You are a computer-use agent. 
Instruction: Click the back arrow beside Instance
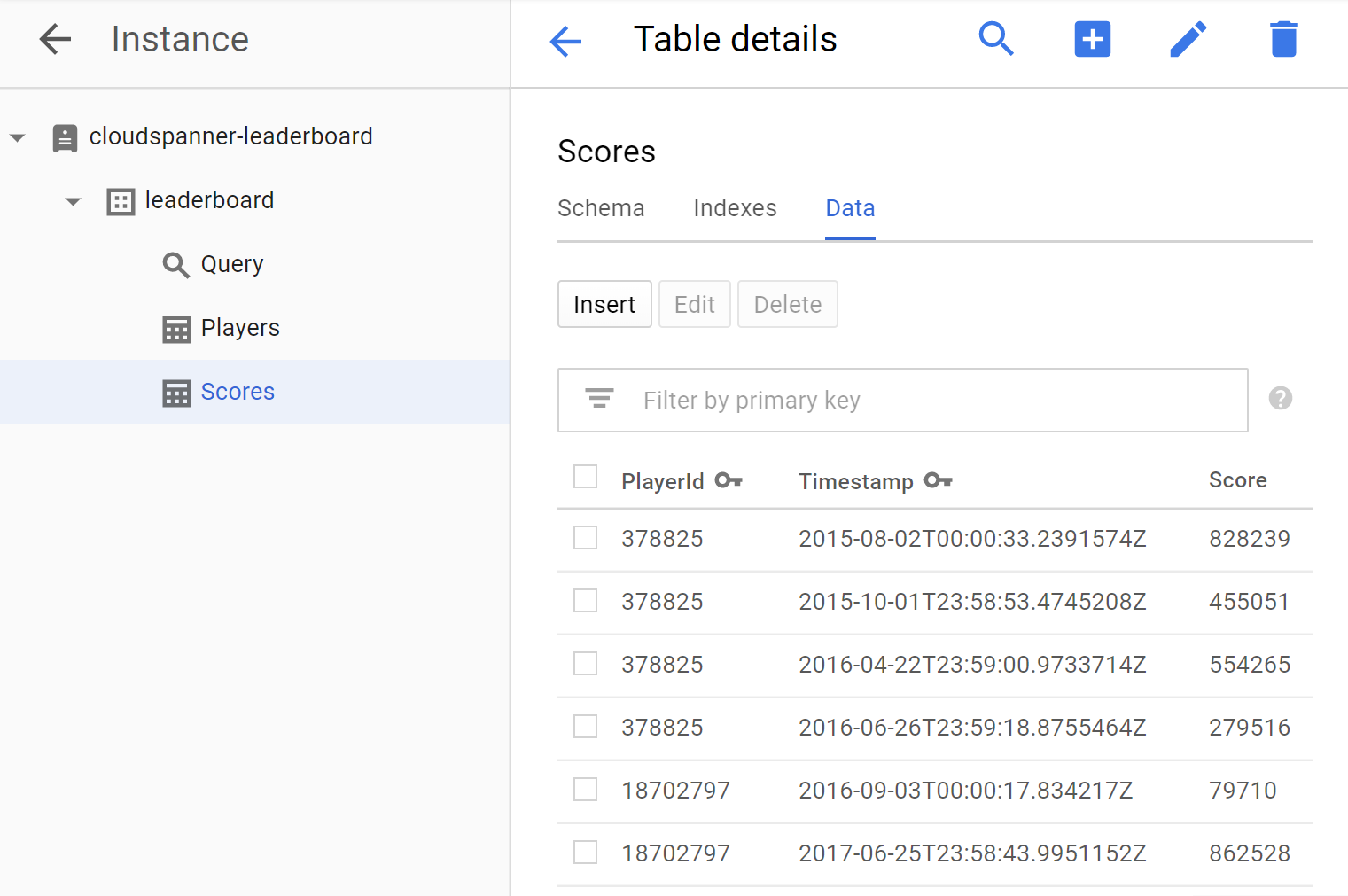[55, 39]
